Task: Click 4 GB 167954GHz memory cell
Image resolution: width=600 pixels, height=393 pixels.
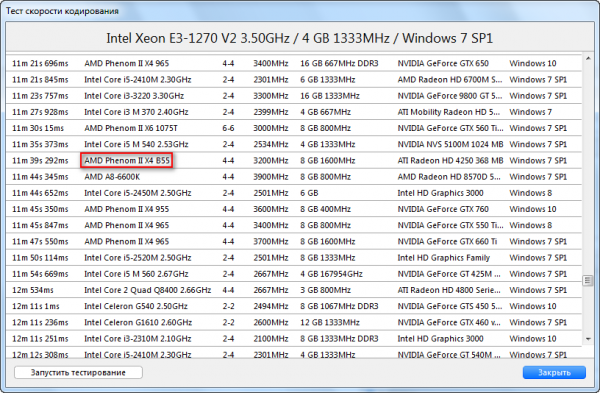Action: pos(331,274)
